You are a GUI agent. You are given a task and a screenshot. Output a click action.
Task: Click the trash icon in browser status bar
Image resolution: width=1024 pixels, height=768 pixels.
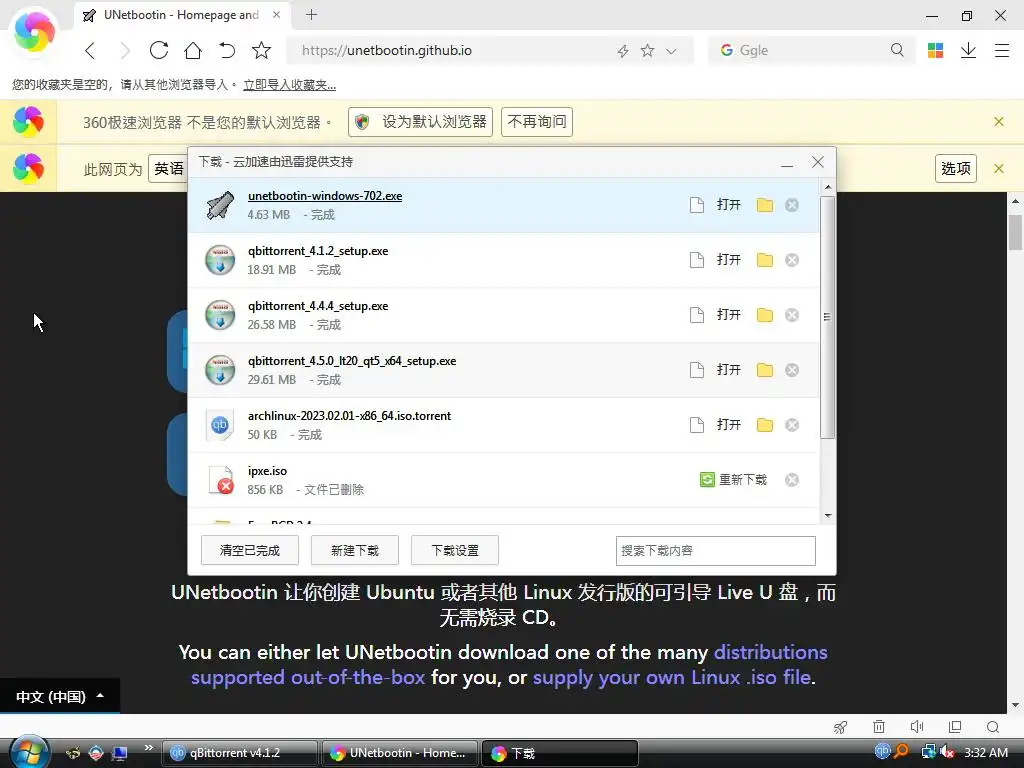tap(879, 727)
